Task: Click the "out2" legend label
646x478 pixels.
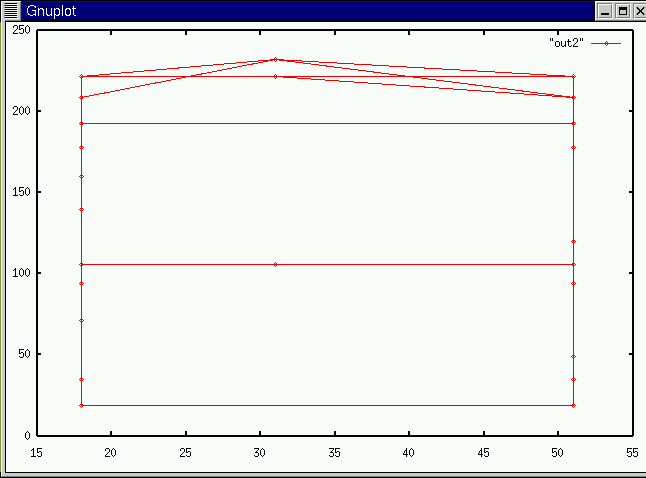Action: click(x=566, y=43)
